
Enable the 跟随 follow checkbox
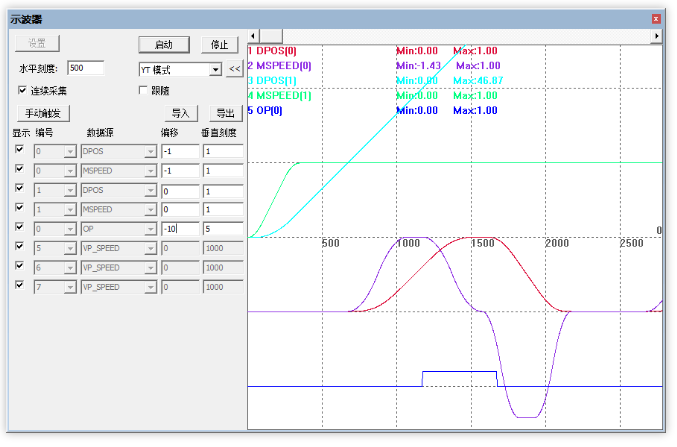pos(143,90)
